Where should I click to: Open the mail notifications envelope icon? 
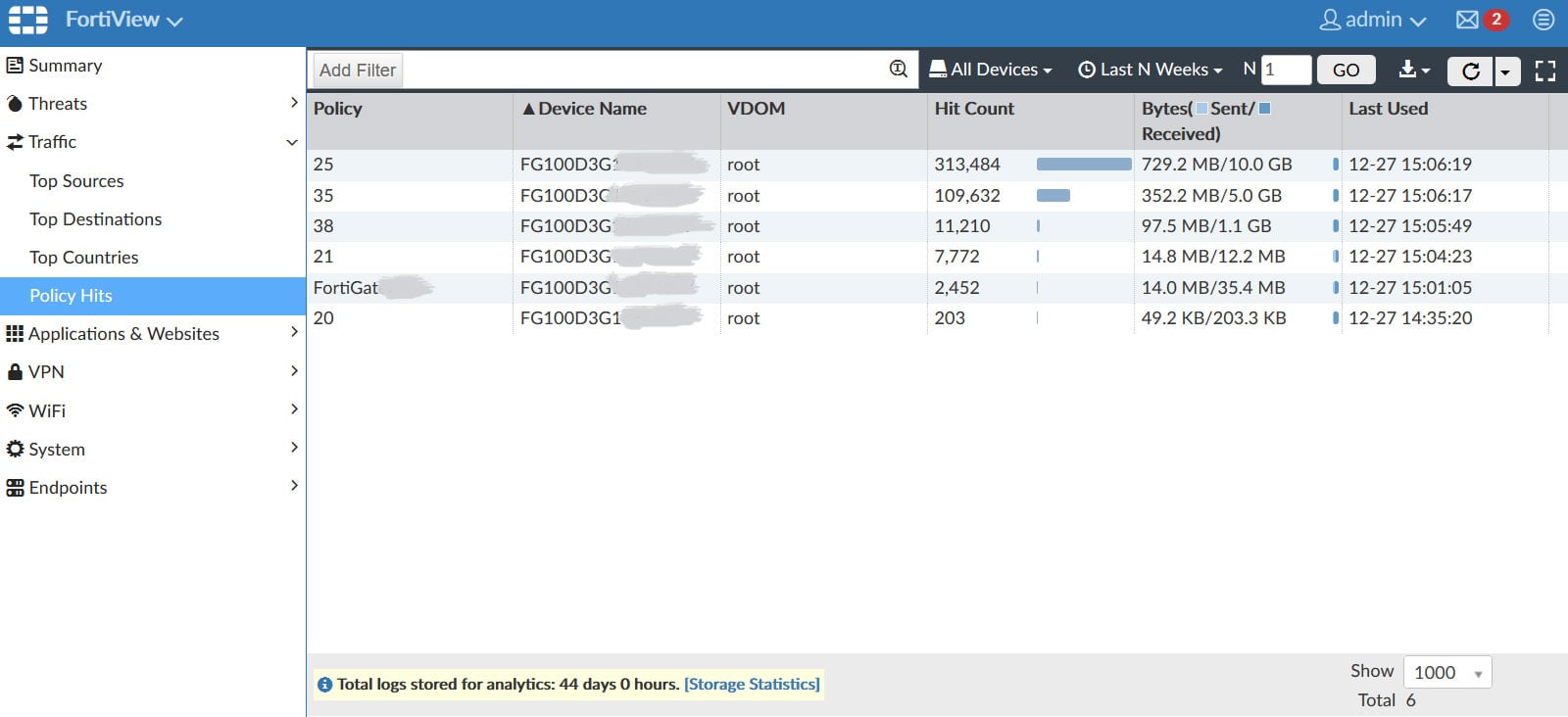click(x=1466, y=20)
